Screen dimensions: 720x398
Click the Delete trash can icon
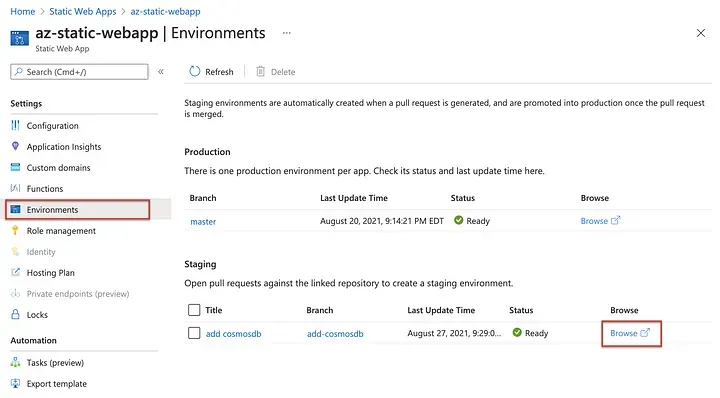pyautogui.click(x=260, y=71)
